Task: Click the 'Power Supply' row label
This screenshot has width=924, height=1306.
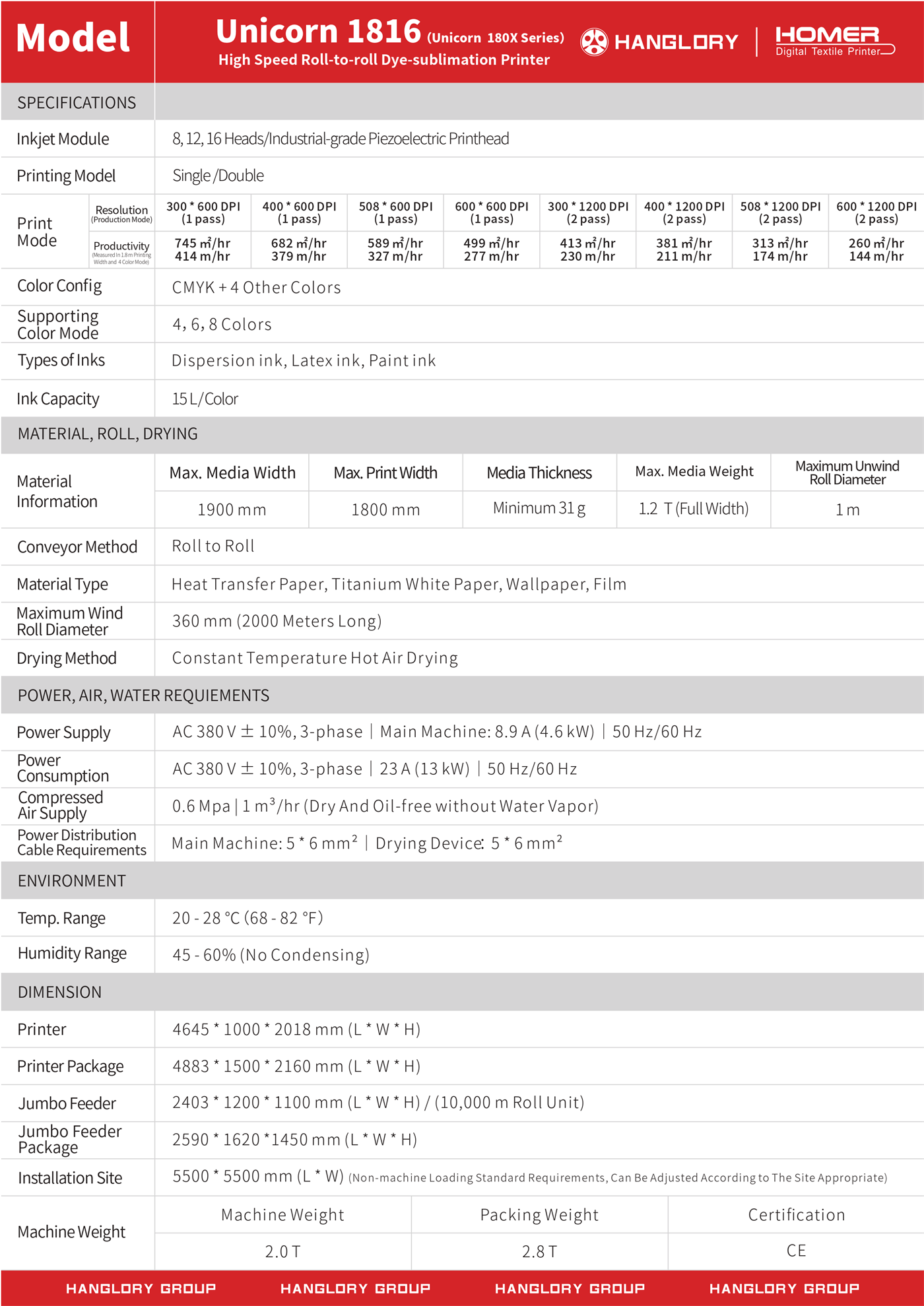Action: click(x=64, y=733)
